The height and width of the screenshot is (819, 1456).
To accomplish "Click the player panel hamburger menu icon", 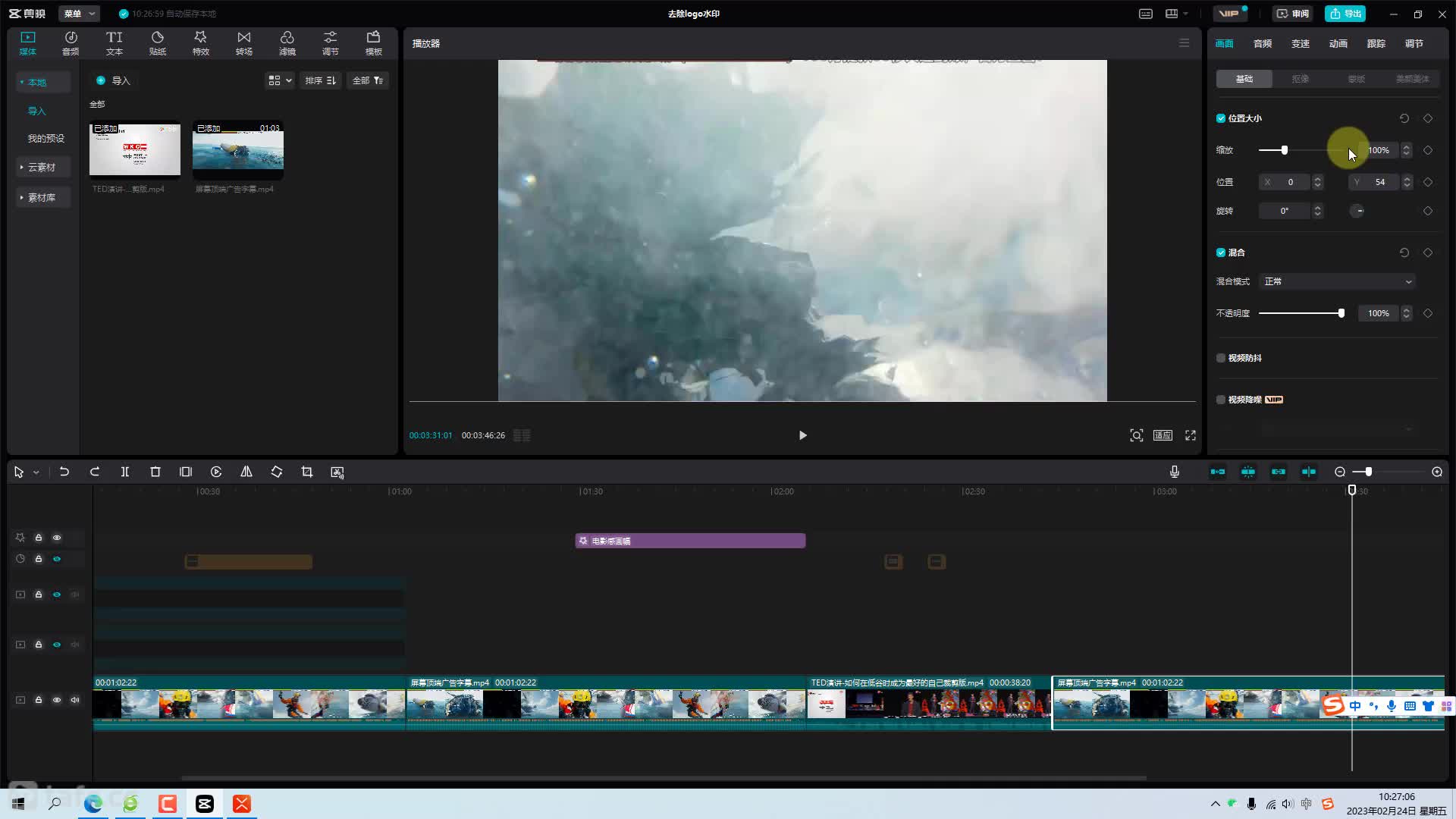I will [x=1184, y=43].
